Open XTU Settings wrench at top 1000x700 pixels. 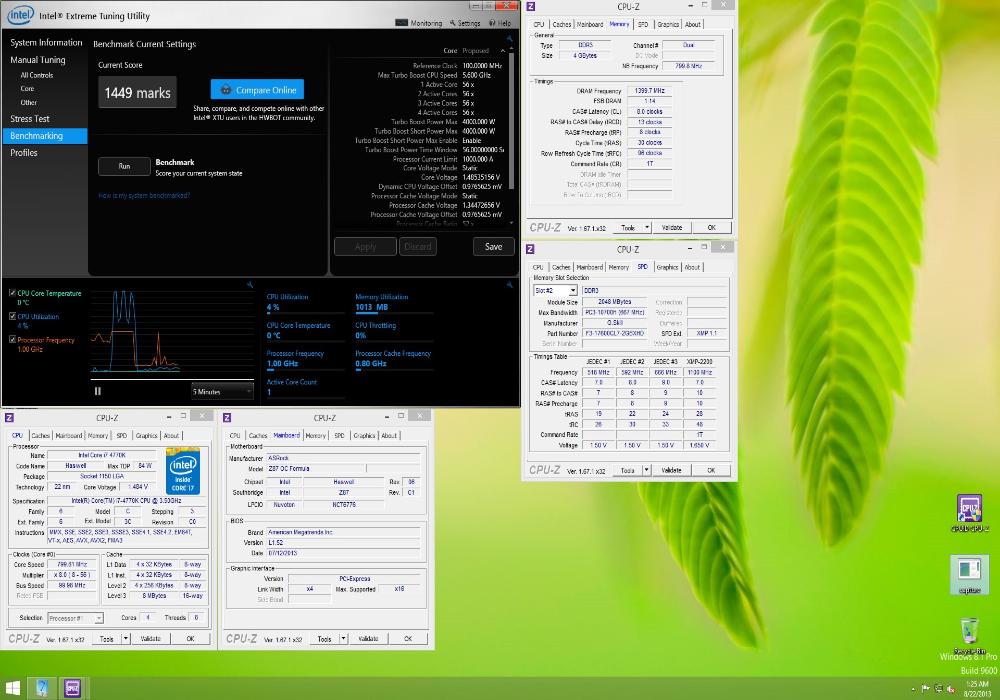pyautogui.click(x=465, y=23)
